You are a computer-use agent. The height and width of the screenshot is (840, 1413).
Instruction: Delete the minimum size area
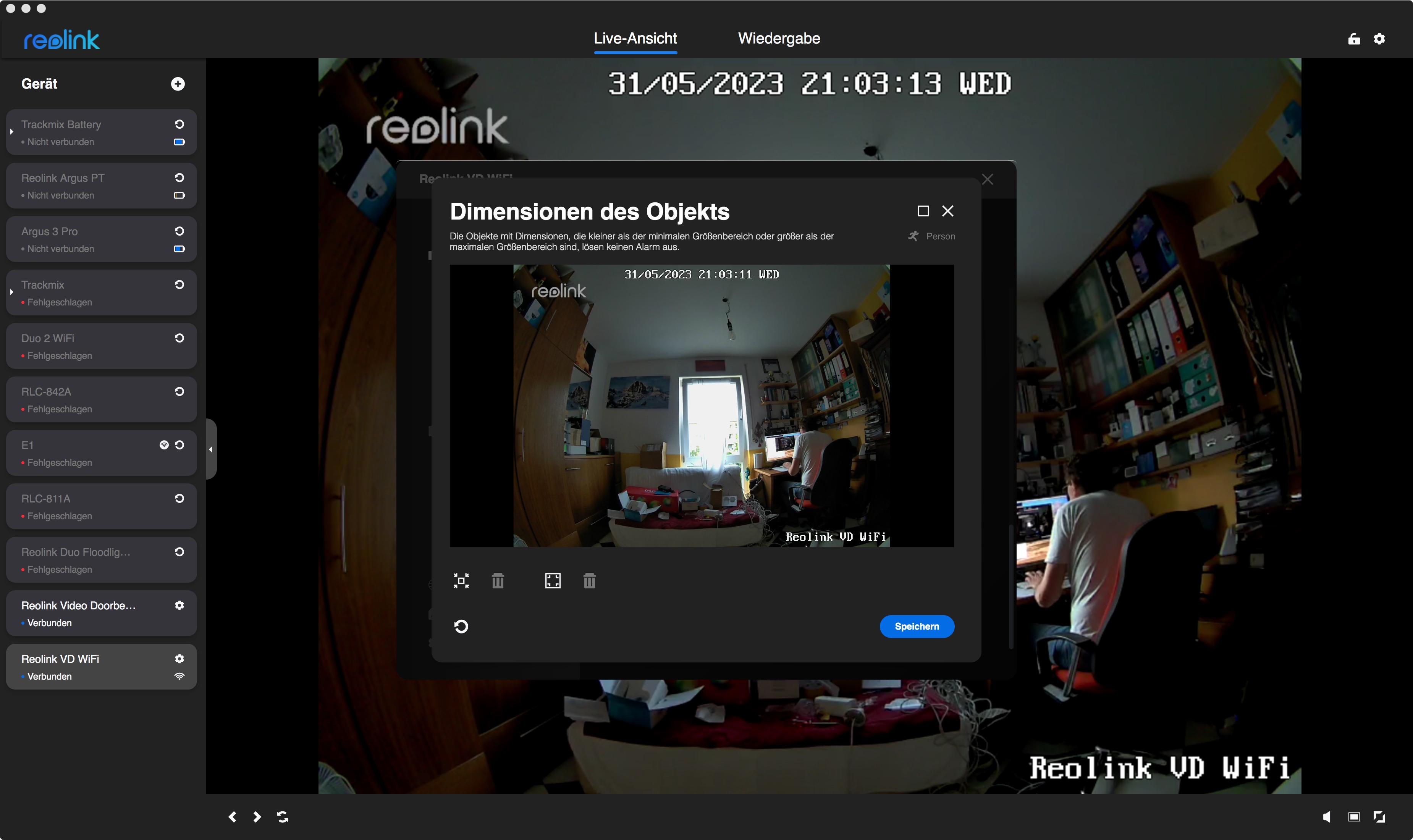tap(498, 581)
